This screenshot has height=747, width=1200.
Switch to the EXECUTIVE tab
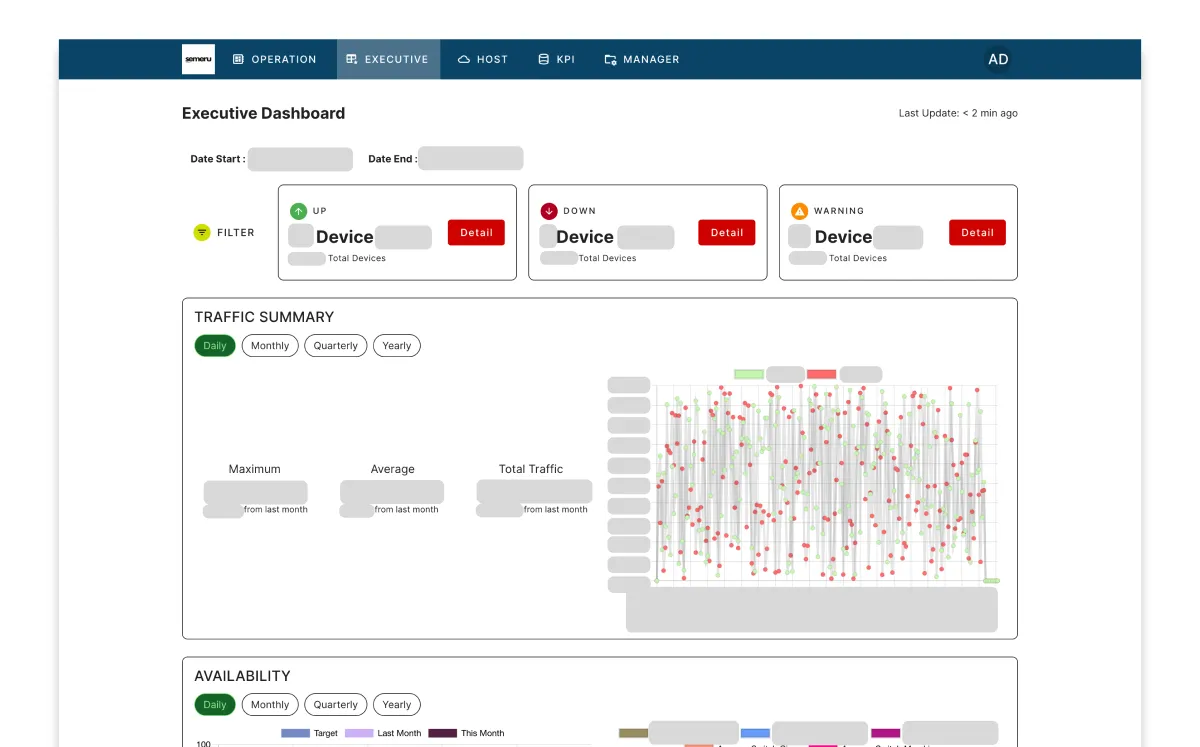point(388,59)
